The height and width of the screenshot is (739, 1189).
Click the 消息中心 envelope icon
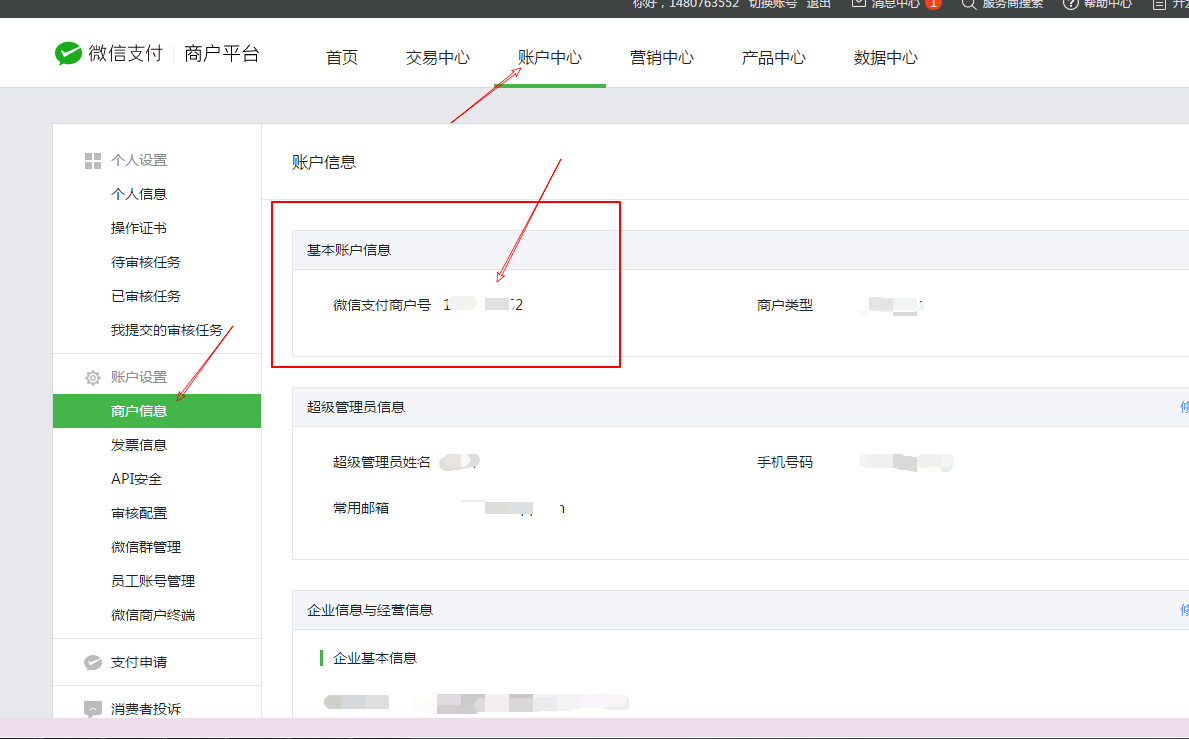tap(858, 4)
